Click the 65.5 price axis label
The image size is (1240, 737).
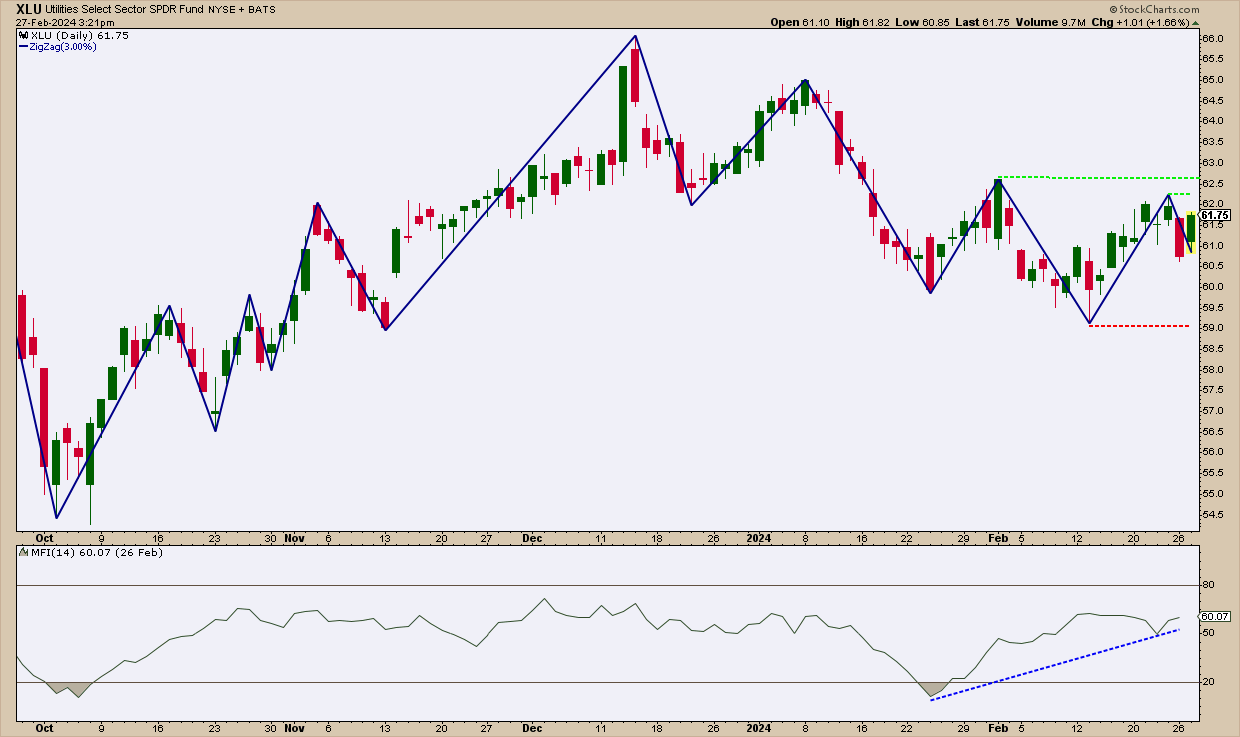(x=1211, y=59)
